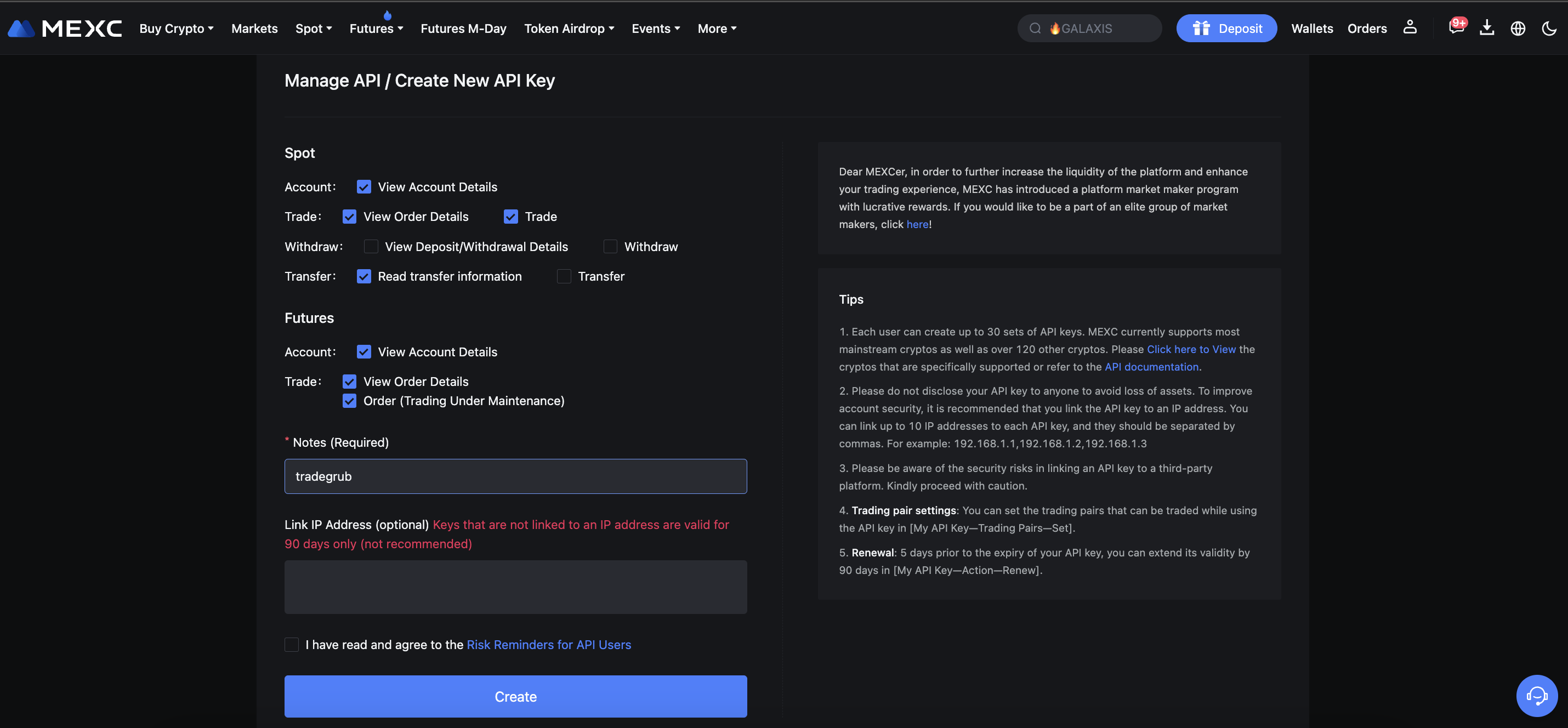
Task: Click the Create button
Action: (515, 696)
